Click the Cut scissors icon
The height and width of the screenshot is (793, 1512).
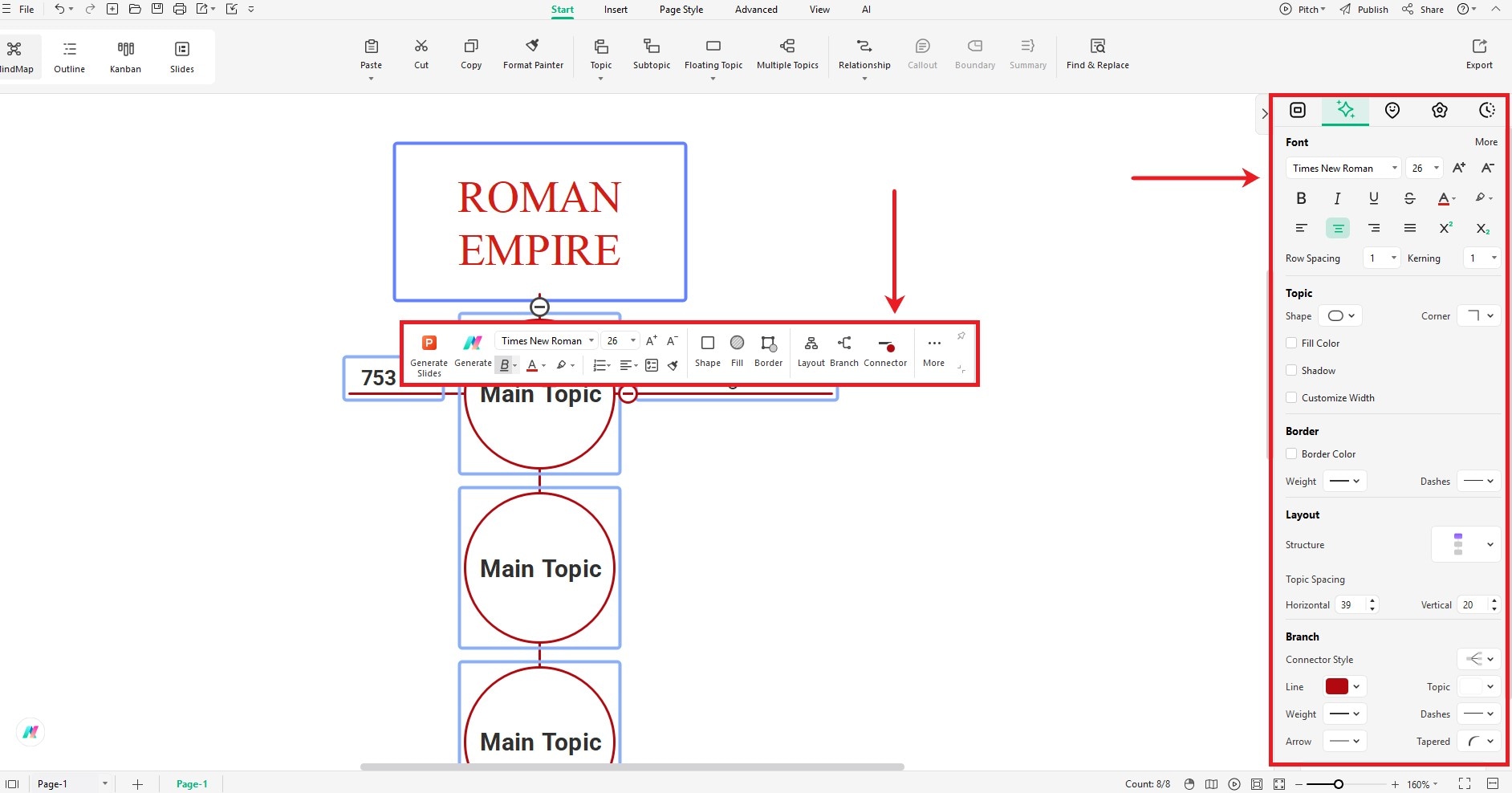tap(421, 47)
